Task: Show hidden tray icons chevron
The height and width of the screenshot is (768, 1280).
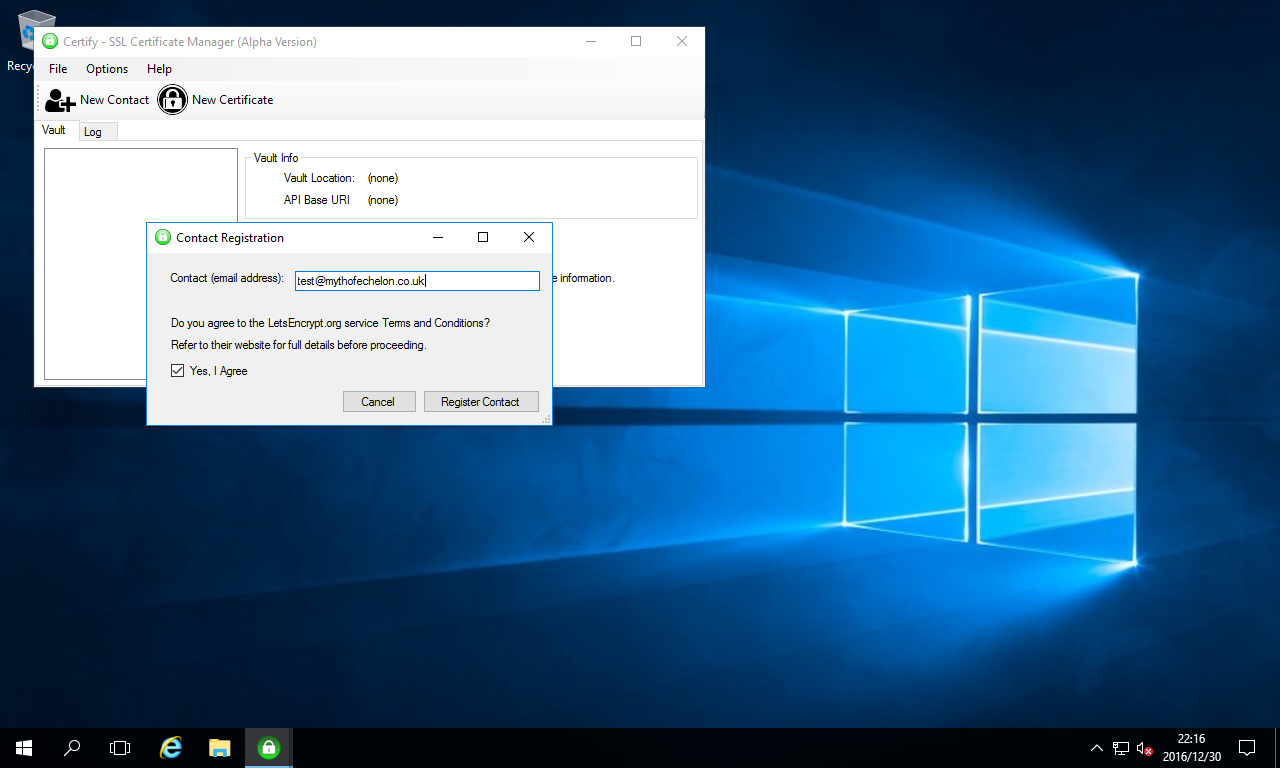Action: [x=1097, y=747]
